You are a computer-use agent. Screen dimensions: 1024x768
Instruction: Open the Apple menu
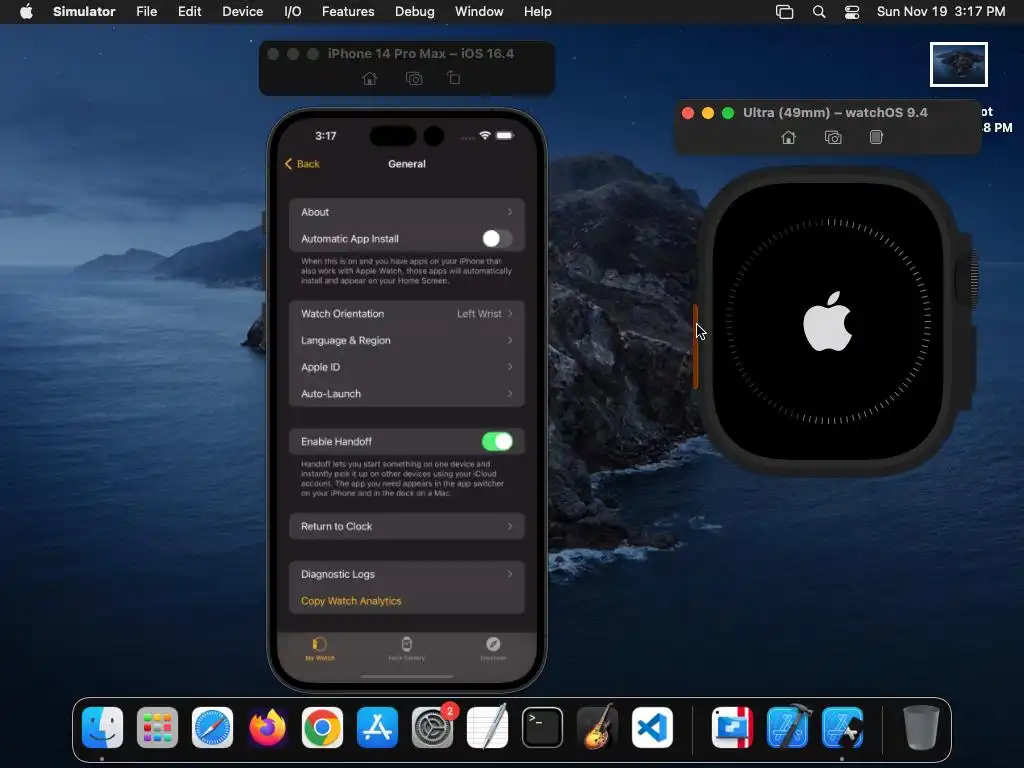26,11
